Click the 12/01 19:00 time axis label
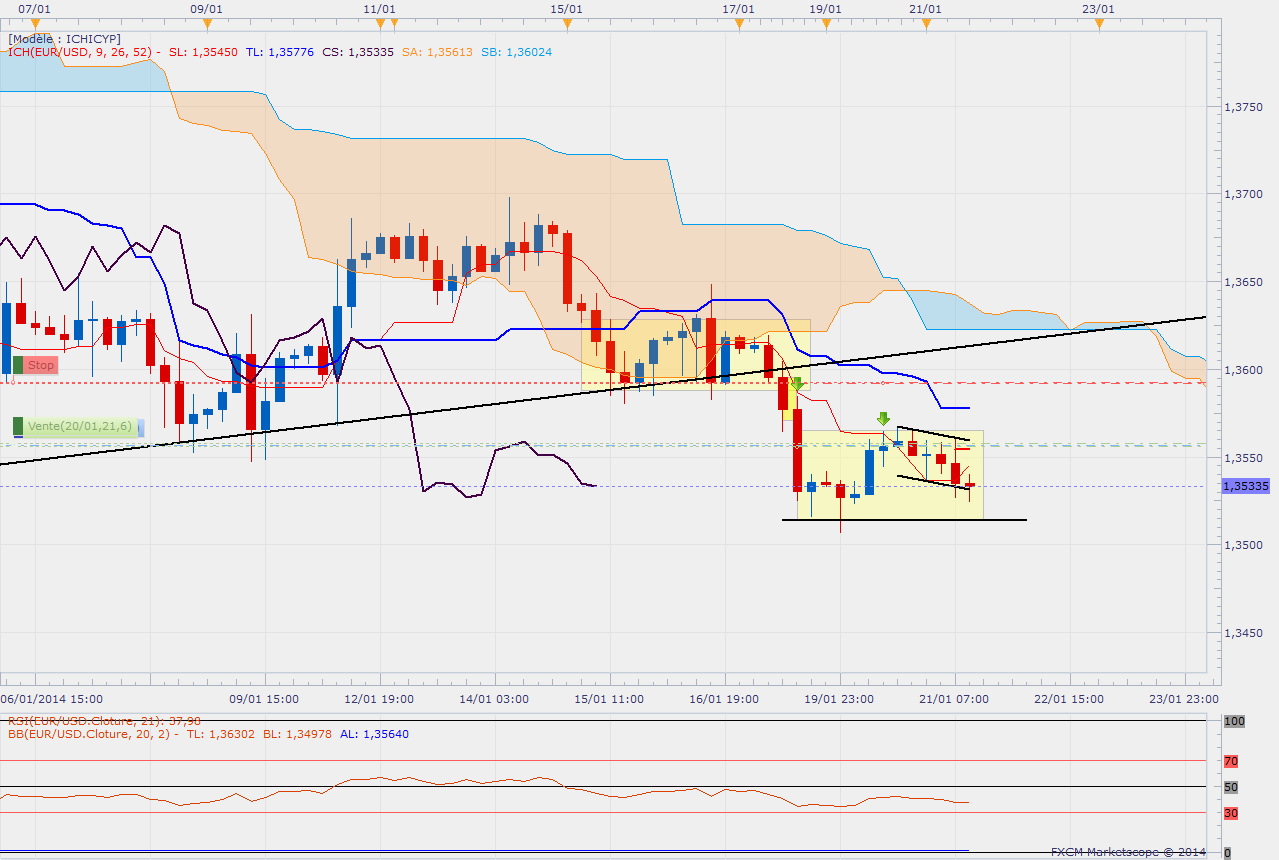This screenshot has height=860, width=1279. 378,699
